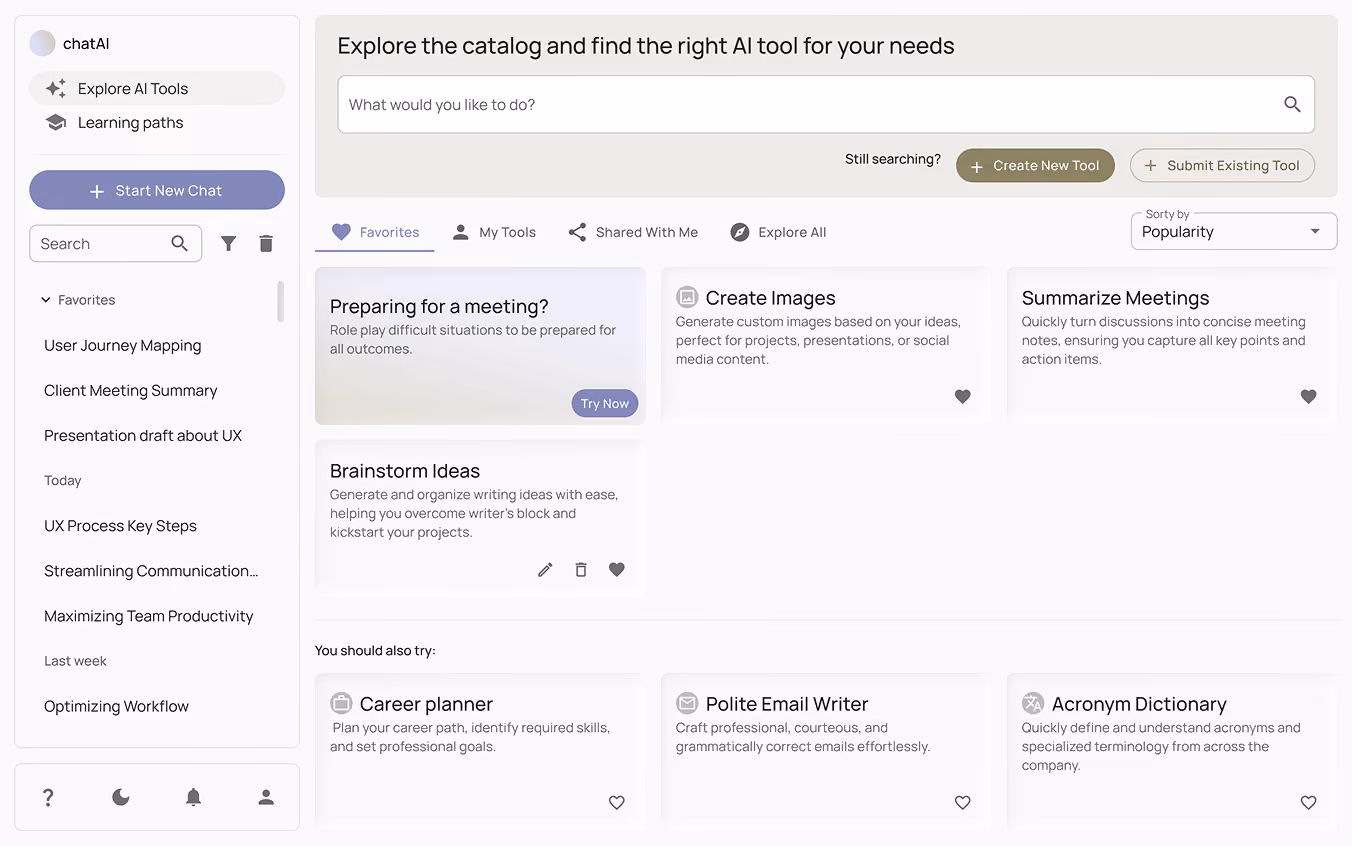Click the trash icon beside sidebar search
The width and height of the screenshot is (1352, 846).
266,243
